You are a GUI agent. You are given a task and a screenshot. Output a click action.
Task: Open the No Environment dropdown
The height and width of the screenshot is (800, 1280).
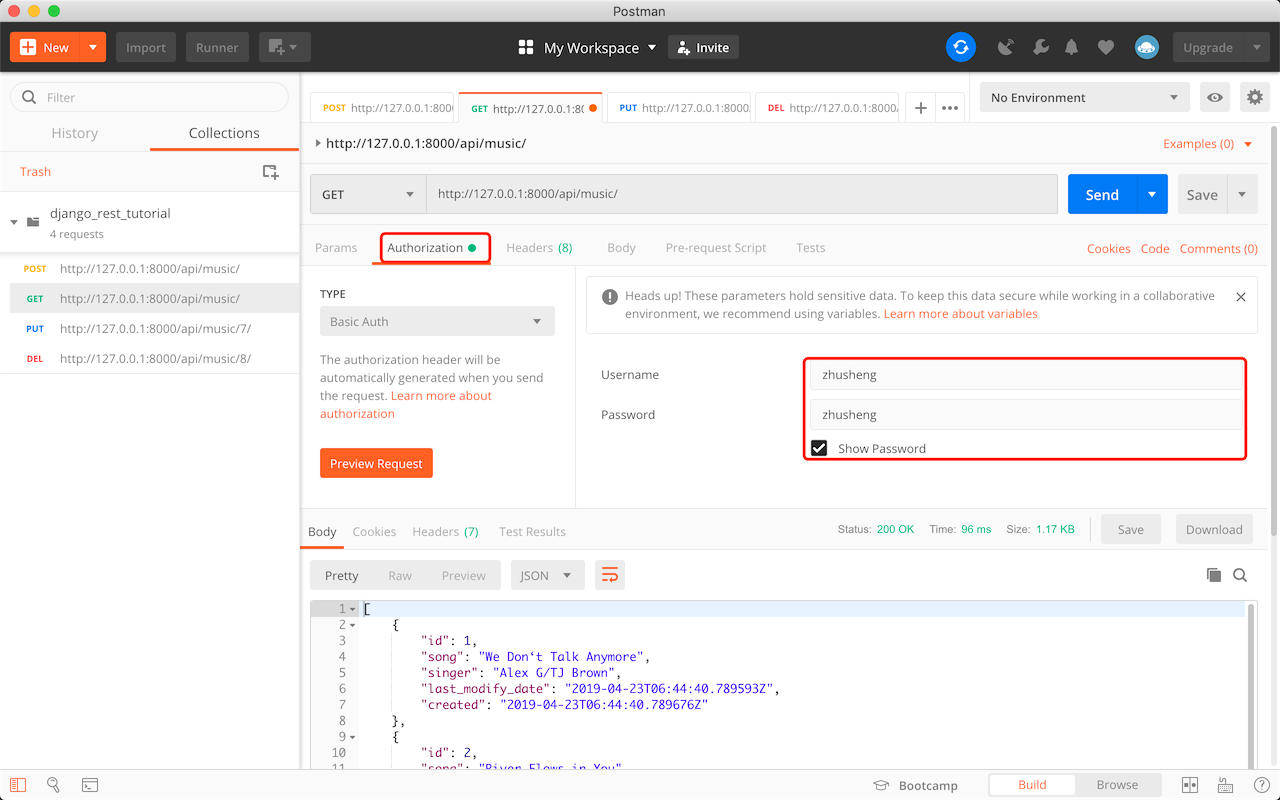1085,97
